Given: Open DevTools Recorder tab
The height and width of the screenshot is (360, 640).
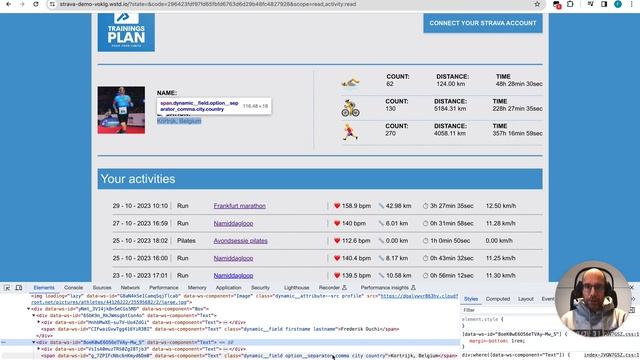Looking at the screenshot, I should coord(332,288).
